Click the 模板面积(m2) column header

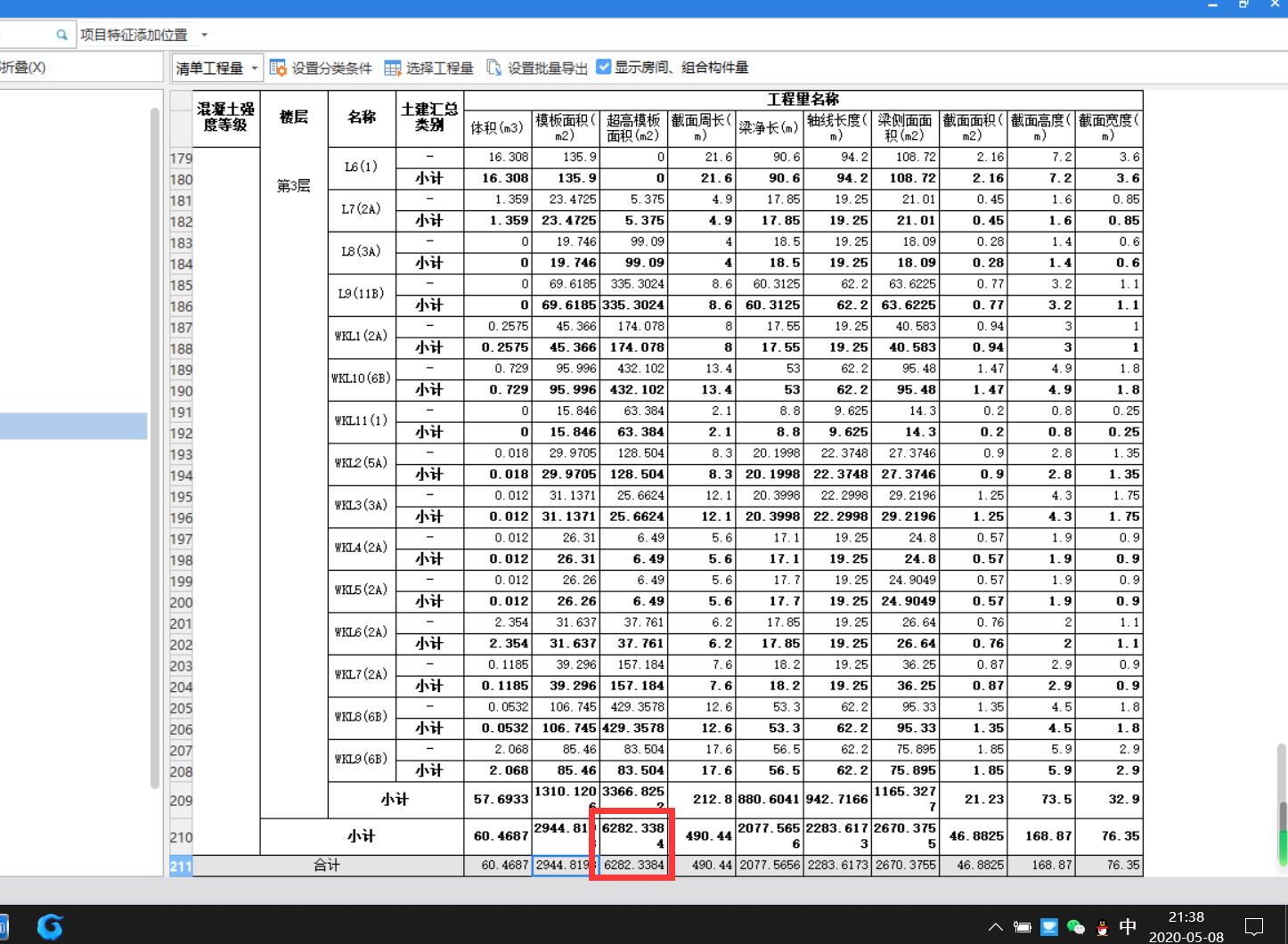(566, 128)
